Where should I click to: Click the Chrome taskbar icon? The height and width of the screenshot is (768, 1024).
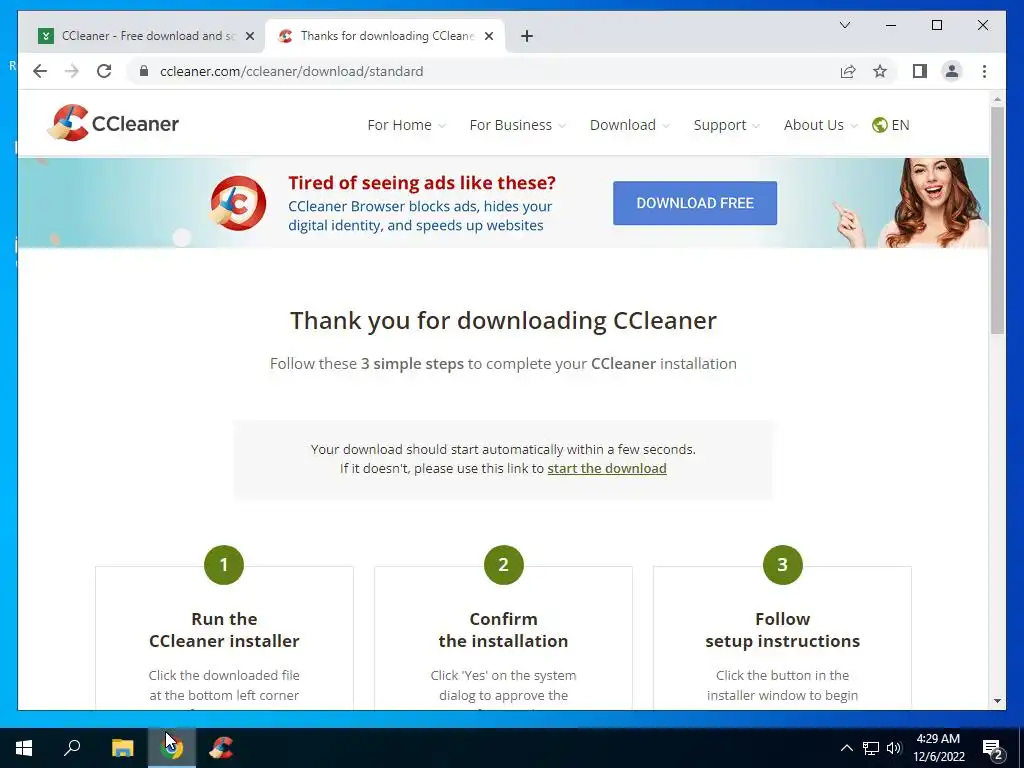(172, 748)
